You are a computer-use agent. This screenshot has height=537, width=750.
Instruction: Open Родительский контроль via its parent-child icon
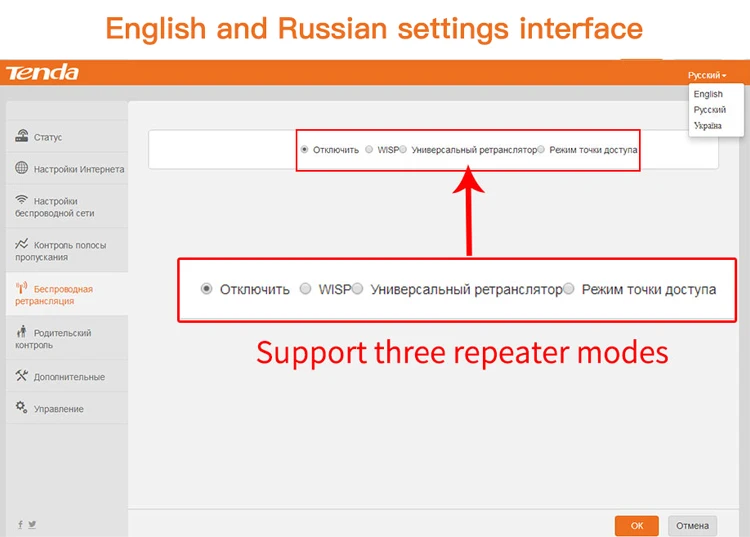tap(22, 331)
